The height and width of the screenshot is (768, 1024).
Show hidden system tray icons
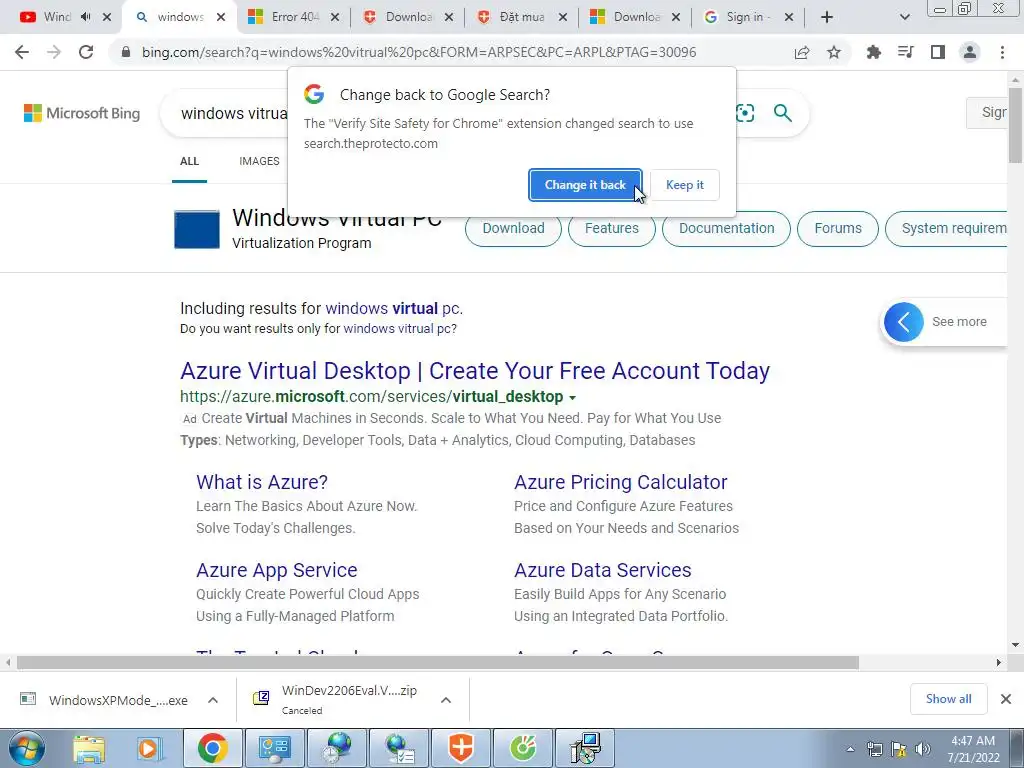click(x=850, y=749)
